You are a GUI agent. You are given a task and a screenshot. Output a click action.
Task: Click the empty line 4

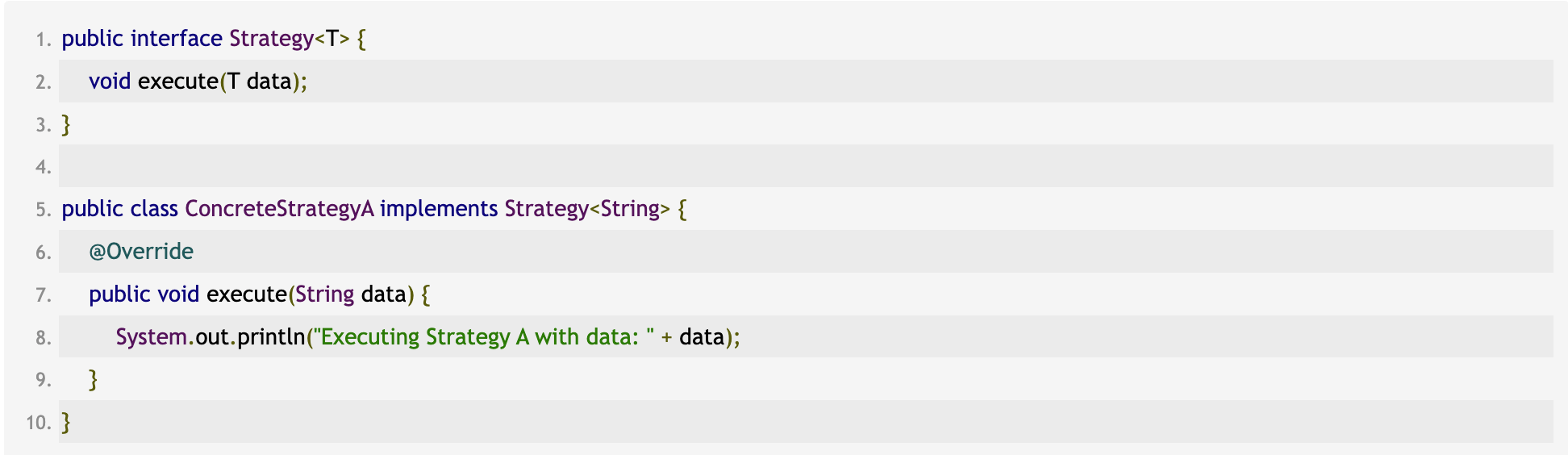point(806,166)
